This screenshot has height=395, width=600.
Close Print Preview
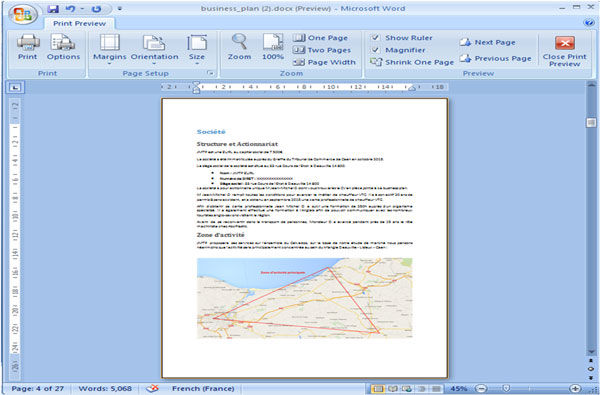click(x=564, y=51)
